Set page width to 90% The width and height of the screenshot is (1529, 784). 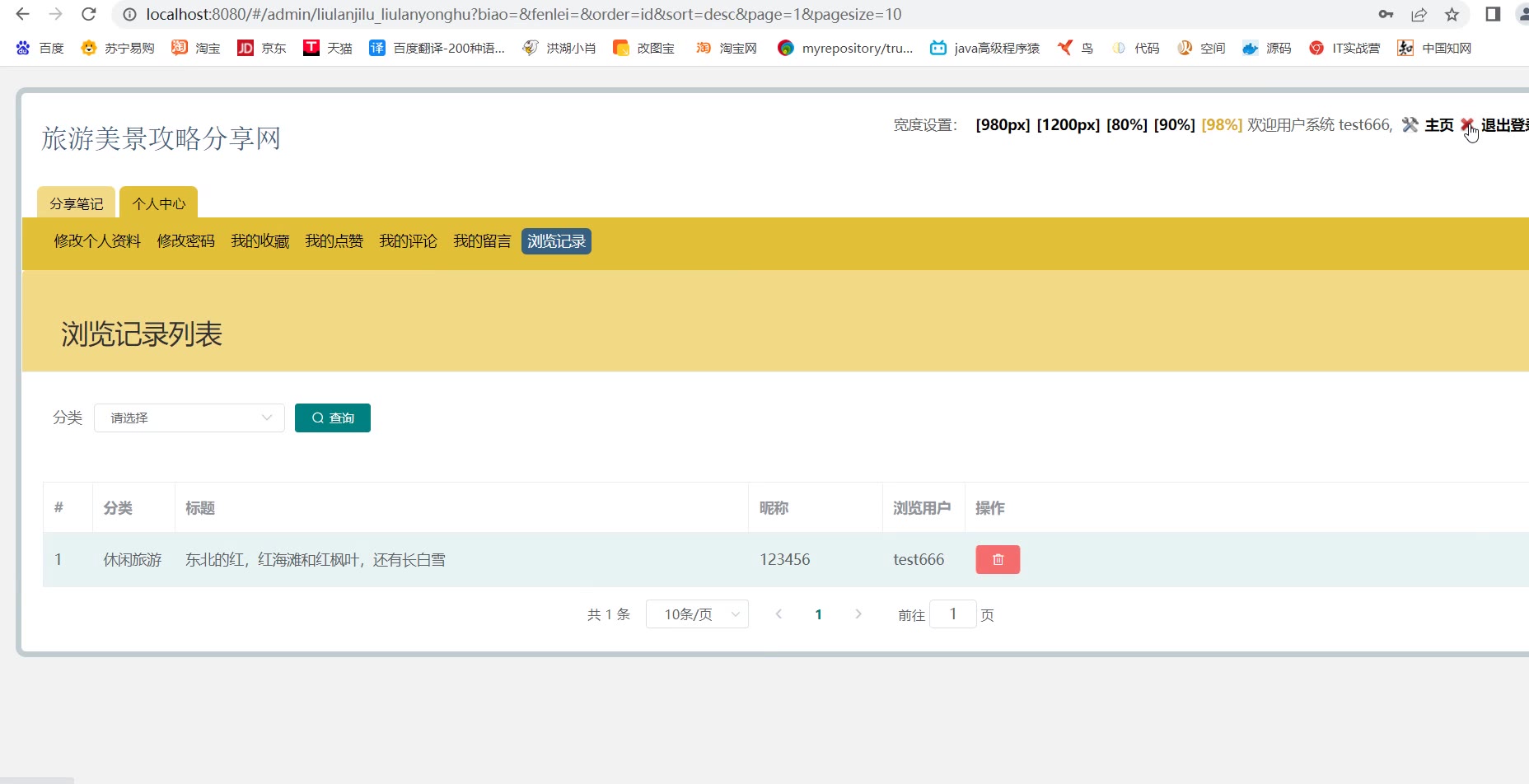pyautogui.click(x=1175, y=125)
